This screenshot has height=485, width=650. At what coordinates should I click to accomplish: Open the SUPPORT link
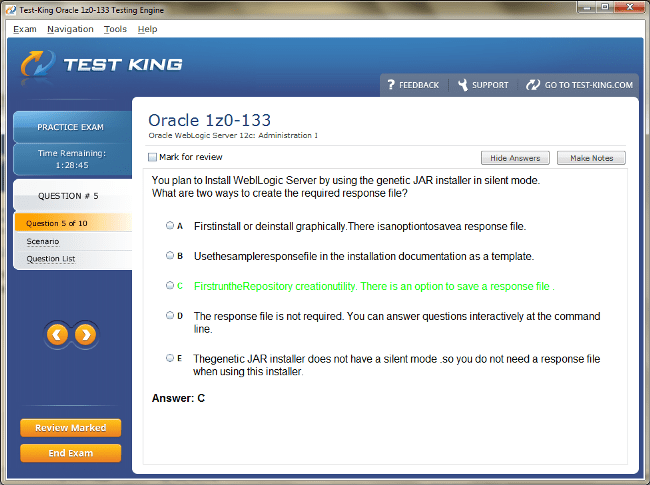pyautogui.click(x=490, y=85)
